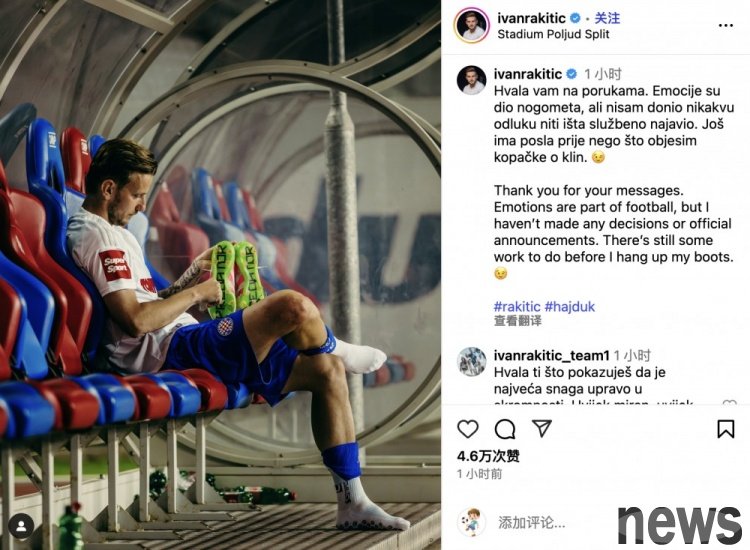Open the three-dot more options menu
The image size is (750, 550).
pos(726,25)
